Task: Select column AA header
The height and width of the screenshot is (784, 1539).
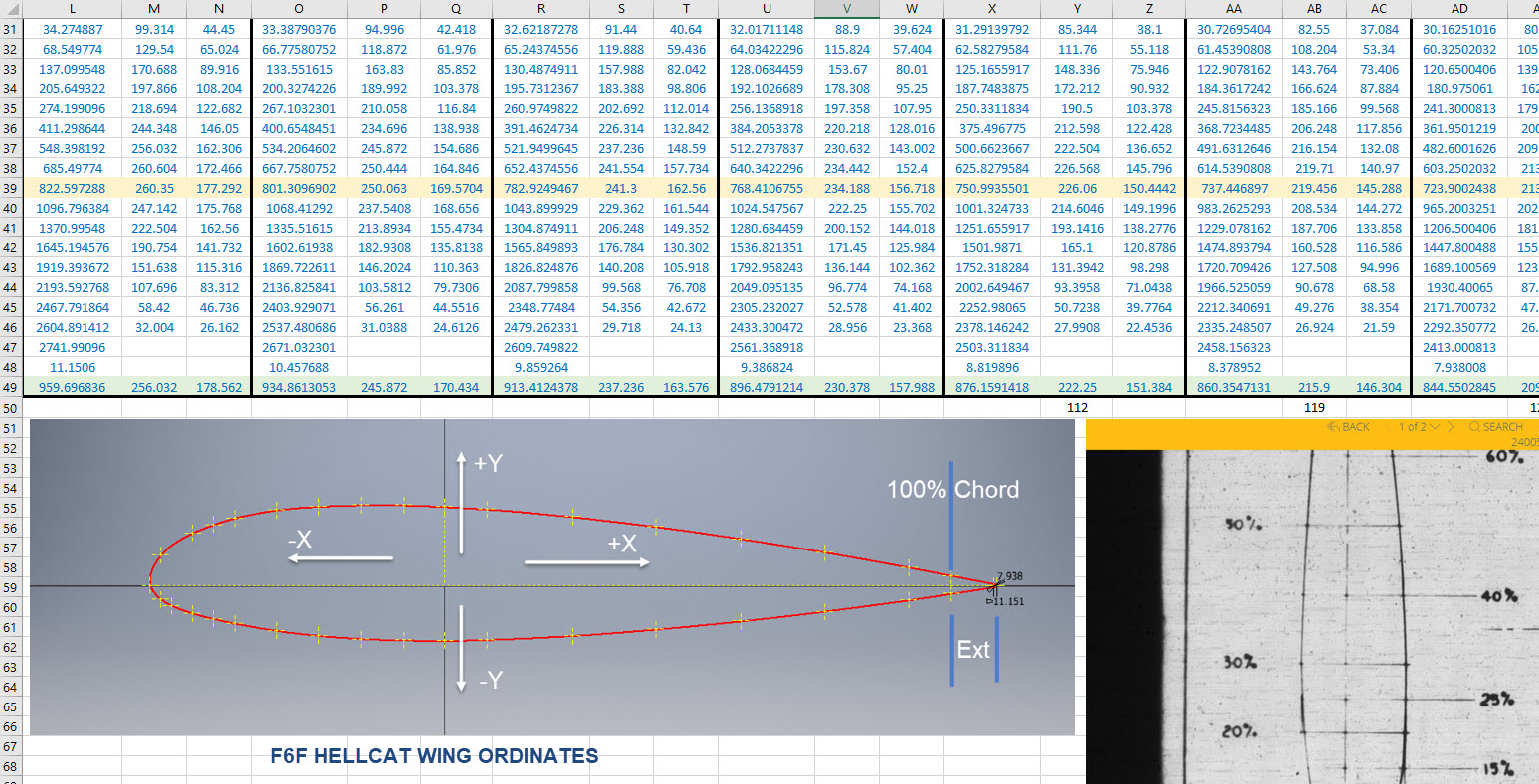Action: click(1233, 9)
